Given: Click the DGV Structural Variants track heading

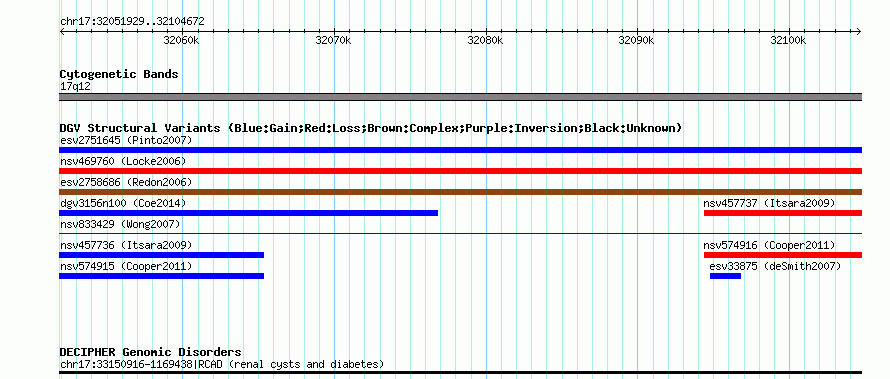Looking at the screenshot, I should [x=371, y=128].
